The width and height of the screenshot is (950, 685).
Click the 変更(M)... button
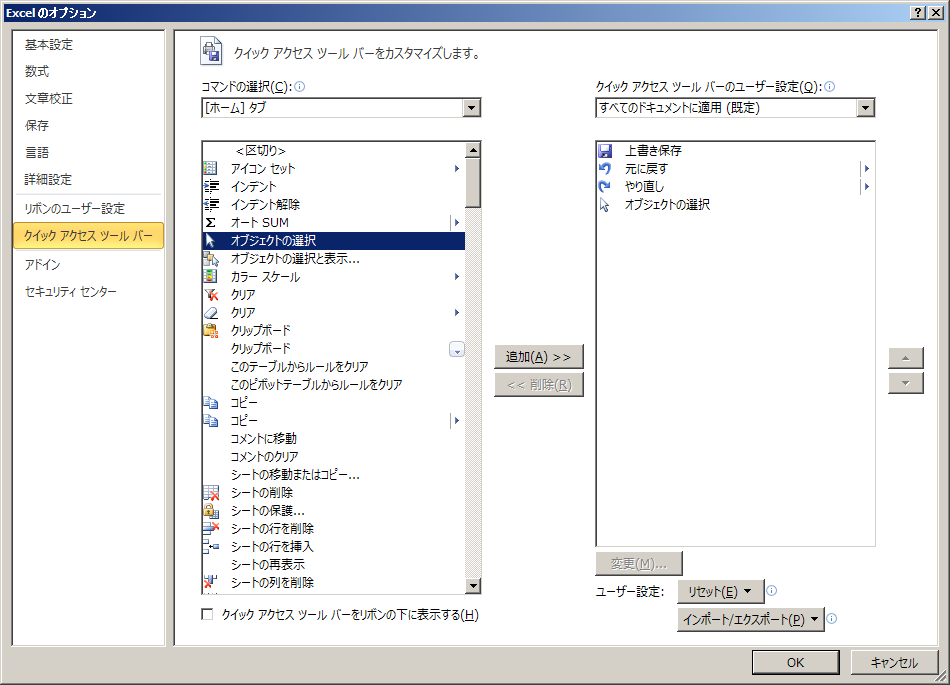point(639,563)
